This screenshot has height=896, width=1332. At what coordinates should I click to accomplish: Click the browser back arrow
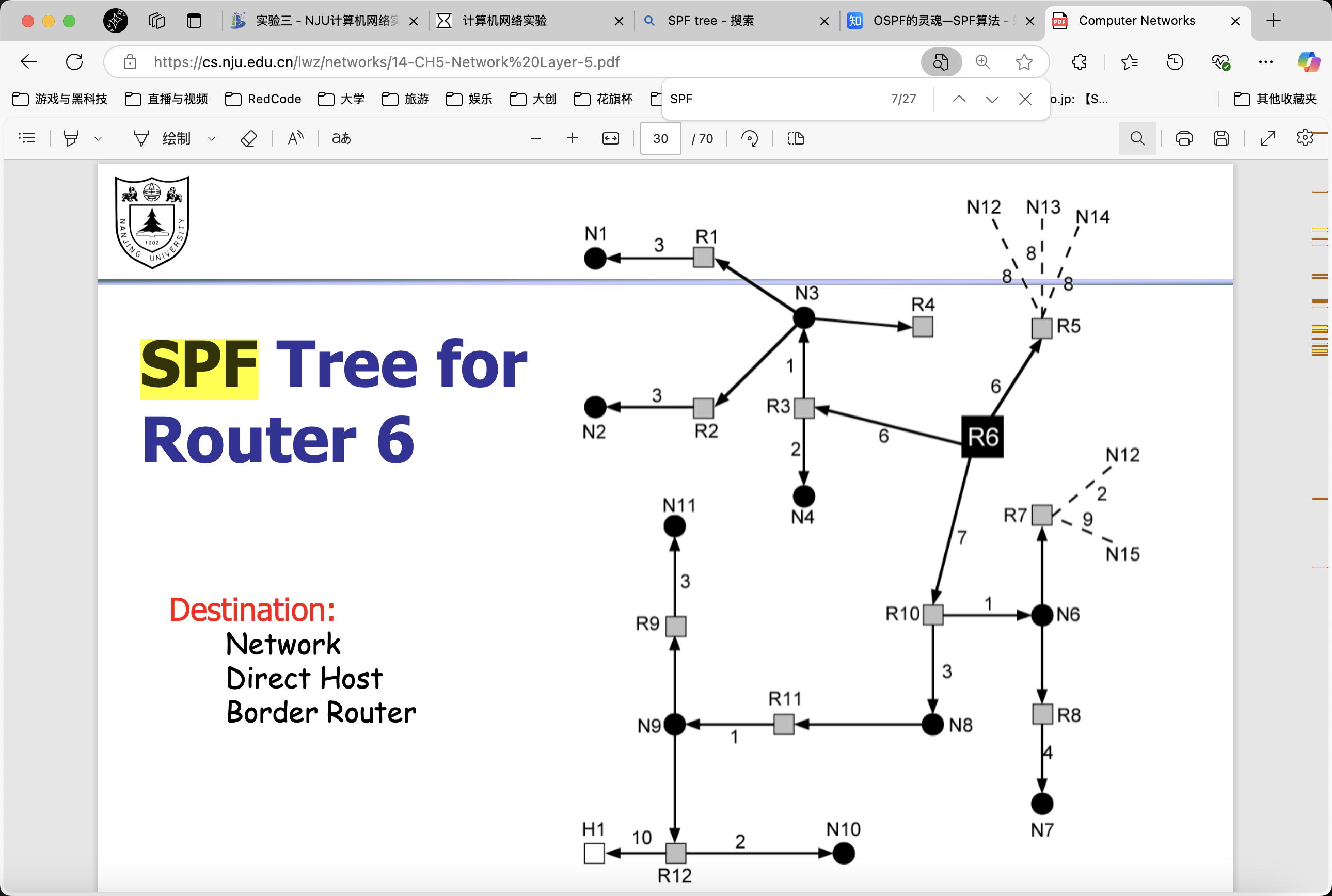pyautogui.click(x=28, y=62)
